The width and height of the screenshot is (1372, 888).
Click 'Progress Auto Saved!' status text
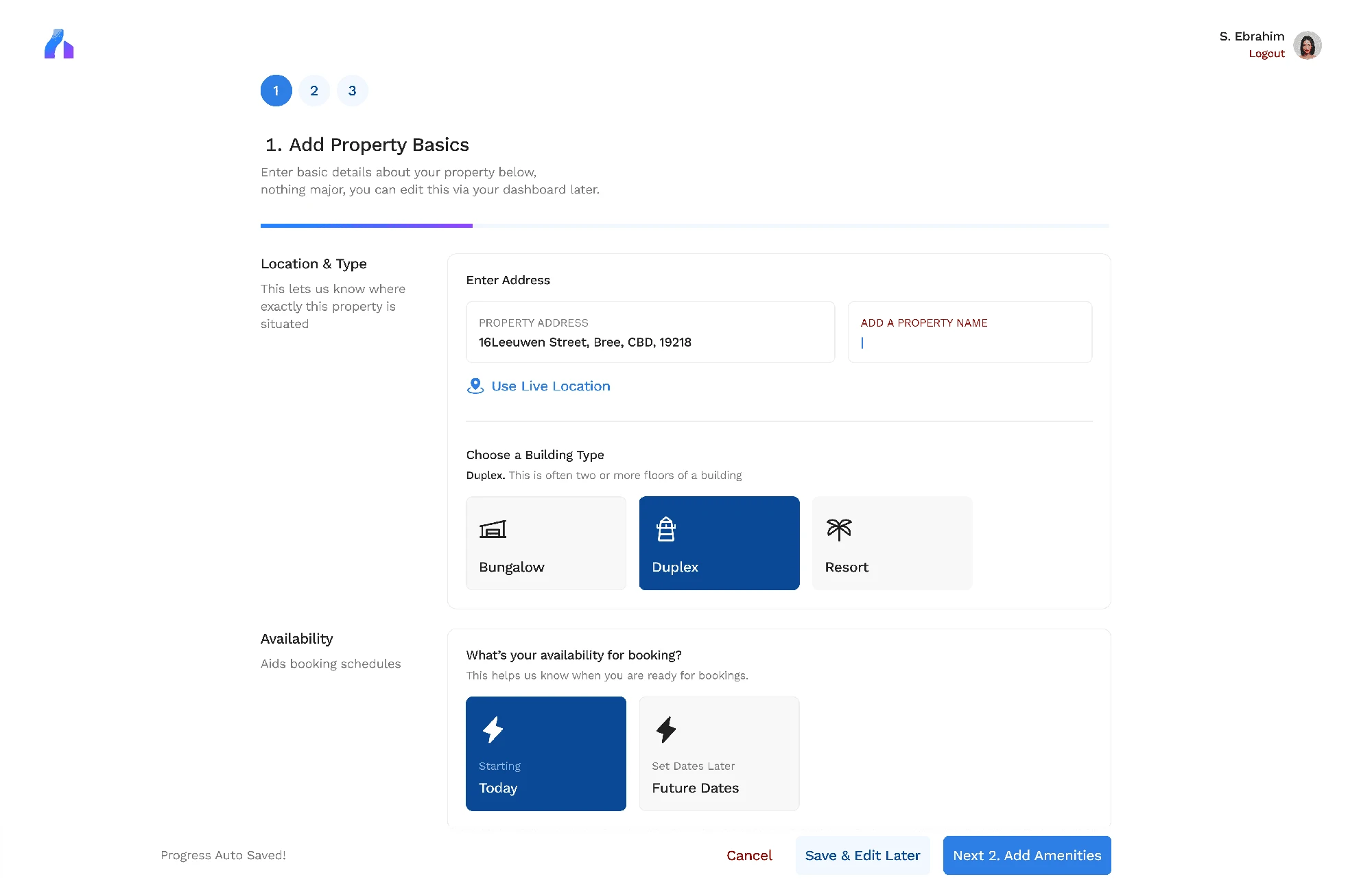(x=223, y=855)
